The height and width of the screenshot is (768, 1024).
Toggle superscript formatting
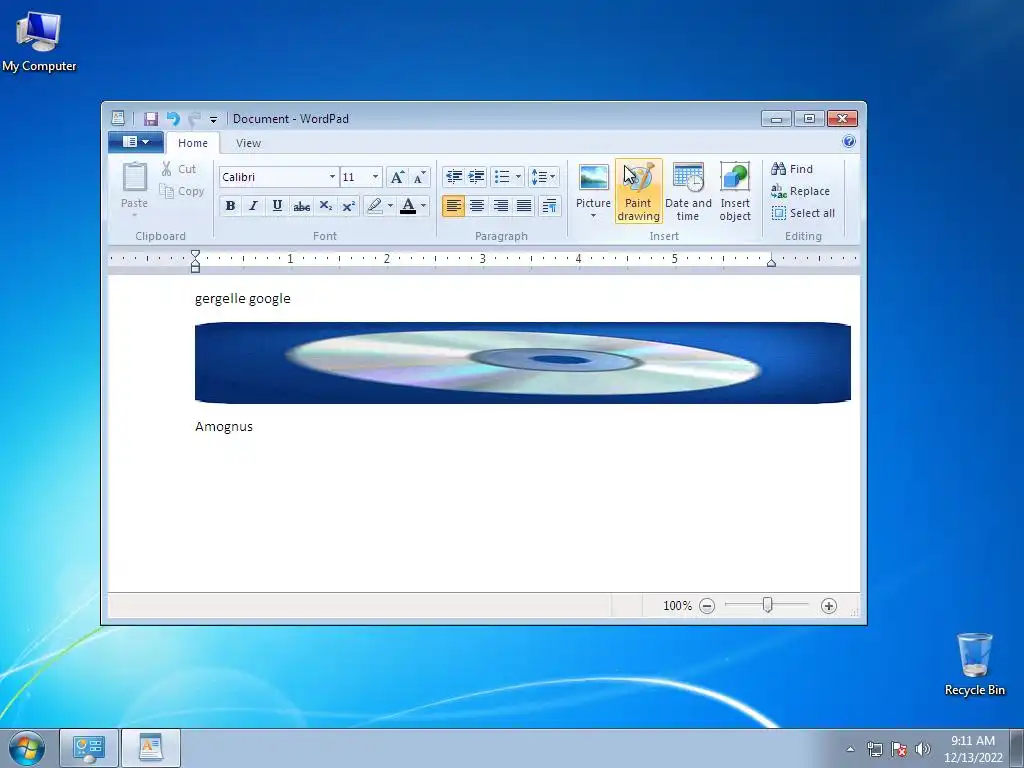[349, 206]
